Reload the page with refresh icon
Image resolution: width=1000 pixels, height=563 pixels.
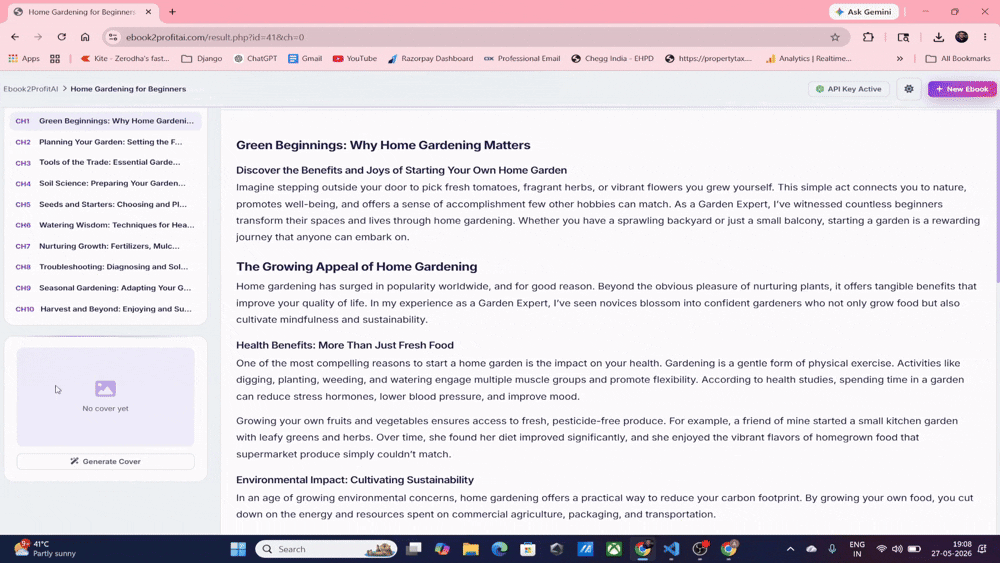(61, 37)
